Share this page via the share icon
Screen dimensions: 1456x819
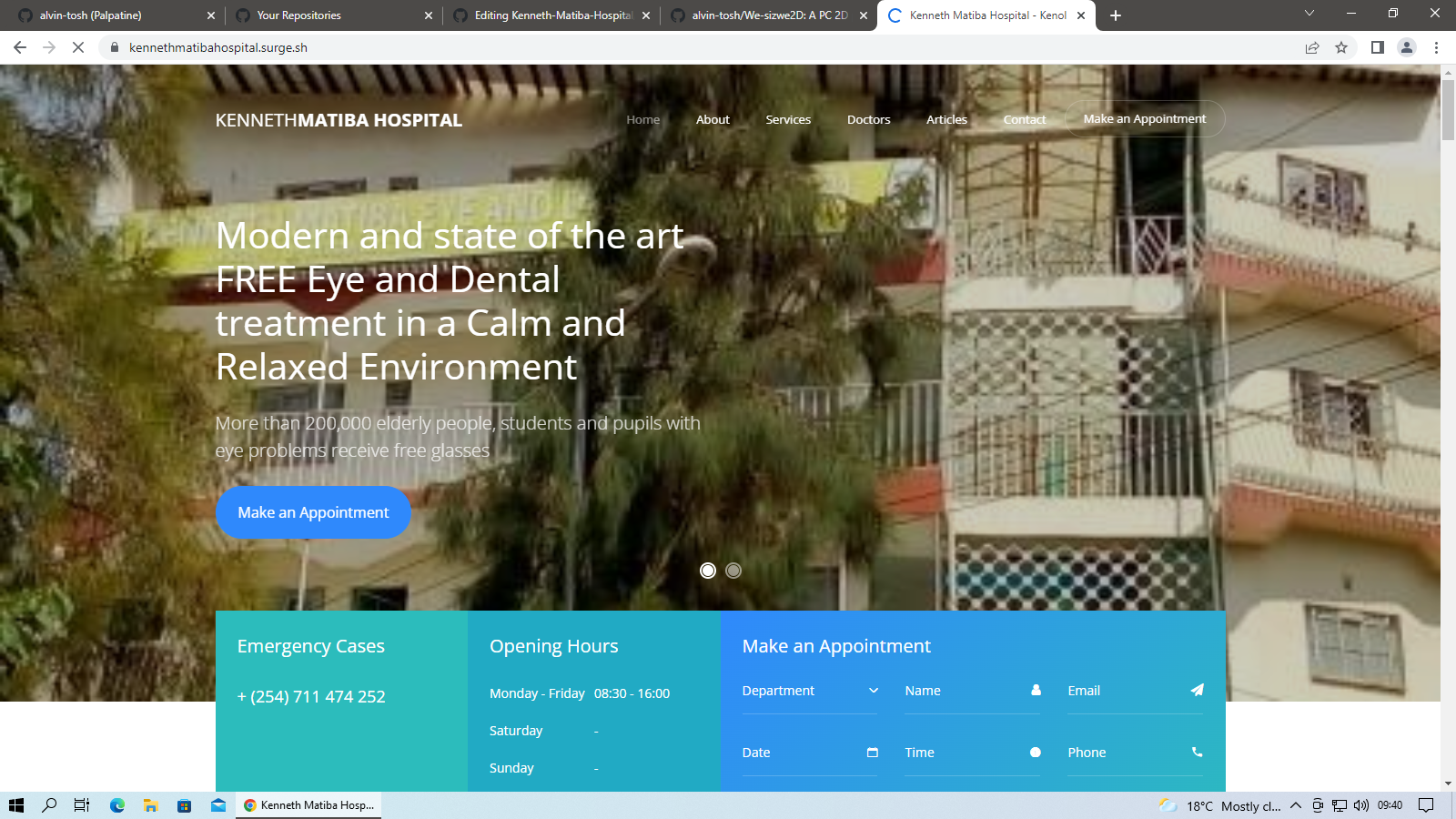[x=1312, y=47]
